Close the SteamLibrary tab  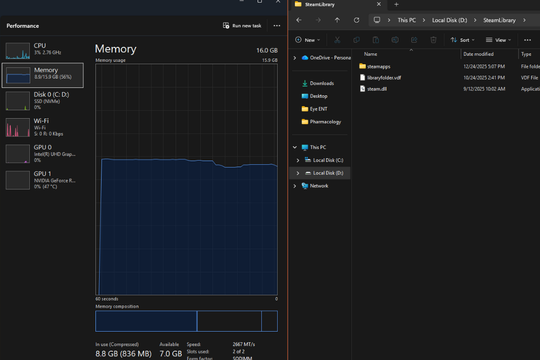pyautogui.click(x=379, y=4)
